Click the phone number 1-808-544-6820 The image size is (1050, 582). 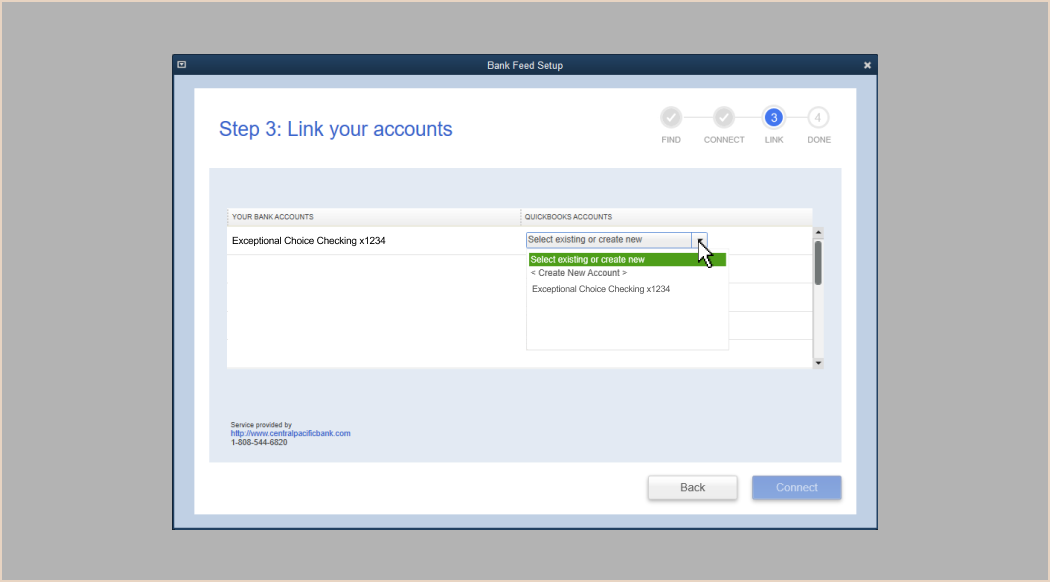coord(259,443)
